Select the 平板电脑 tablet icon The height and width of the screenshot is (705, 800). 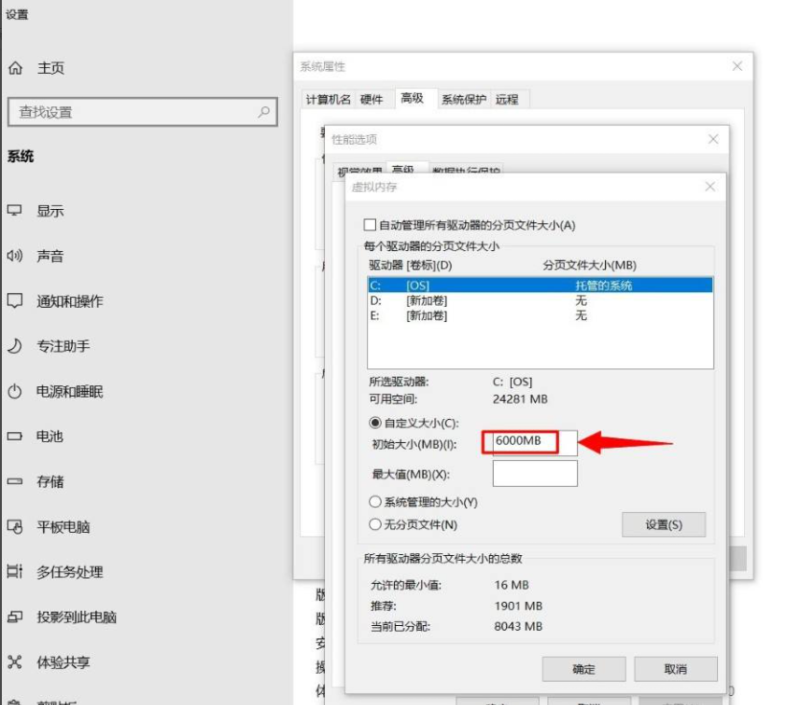click(14, 526)
